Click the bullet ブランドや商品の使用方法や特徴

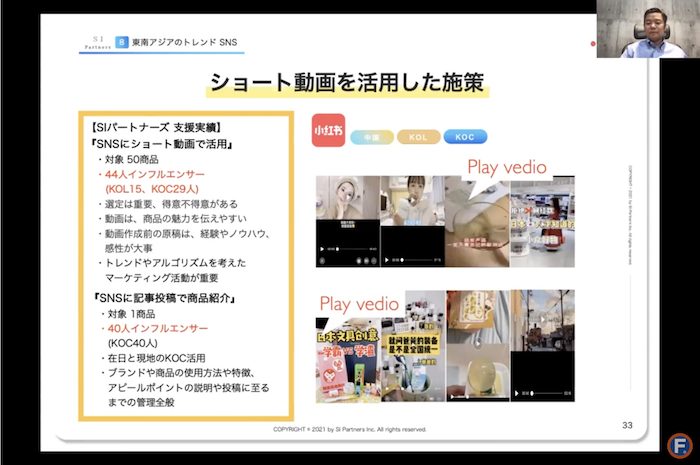pos(178,373)
